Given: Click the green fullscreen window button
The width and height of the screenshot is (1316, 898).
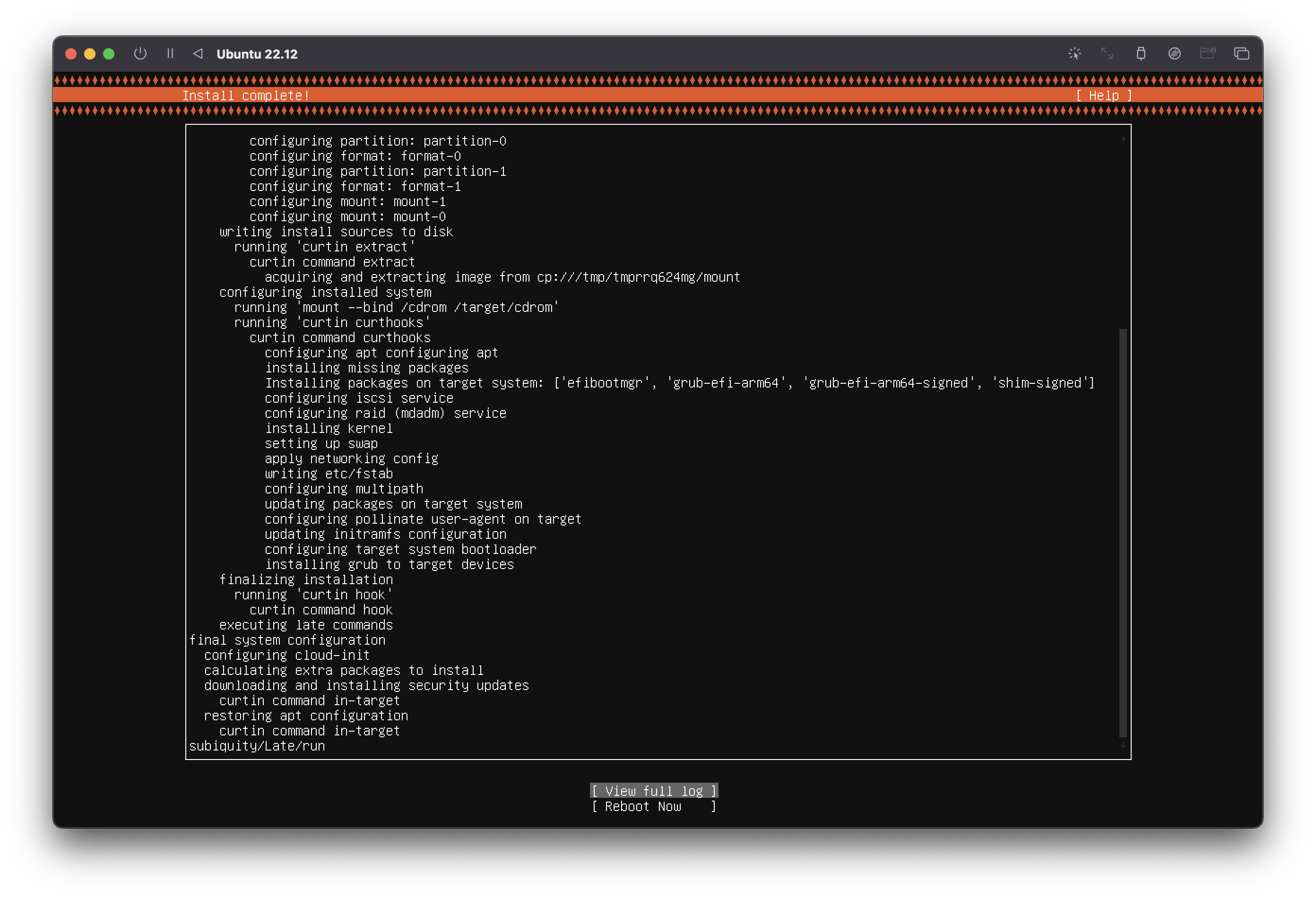Looking at the screenshot, I should (x=109, y=54).
